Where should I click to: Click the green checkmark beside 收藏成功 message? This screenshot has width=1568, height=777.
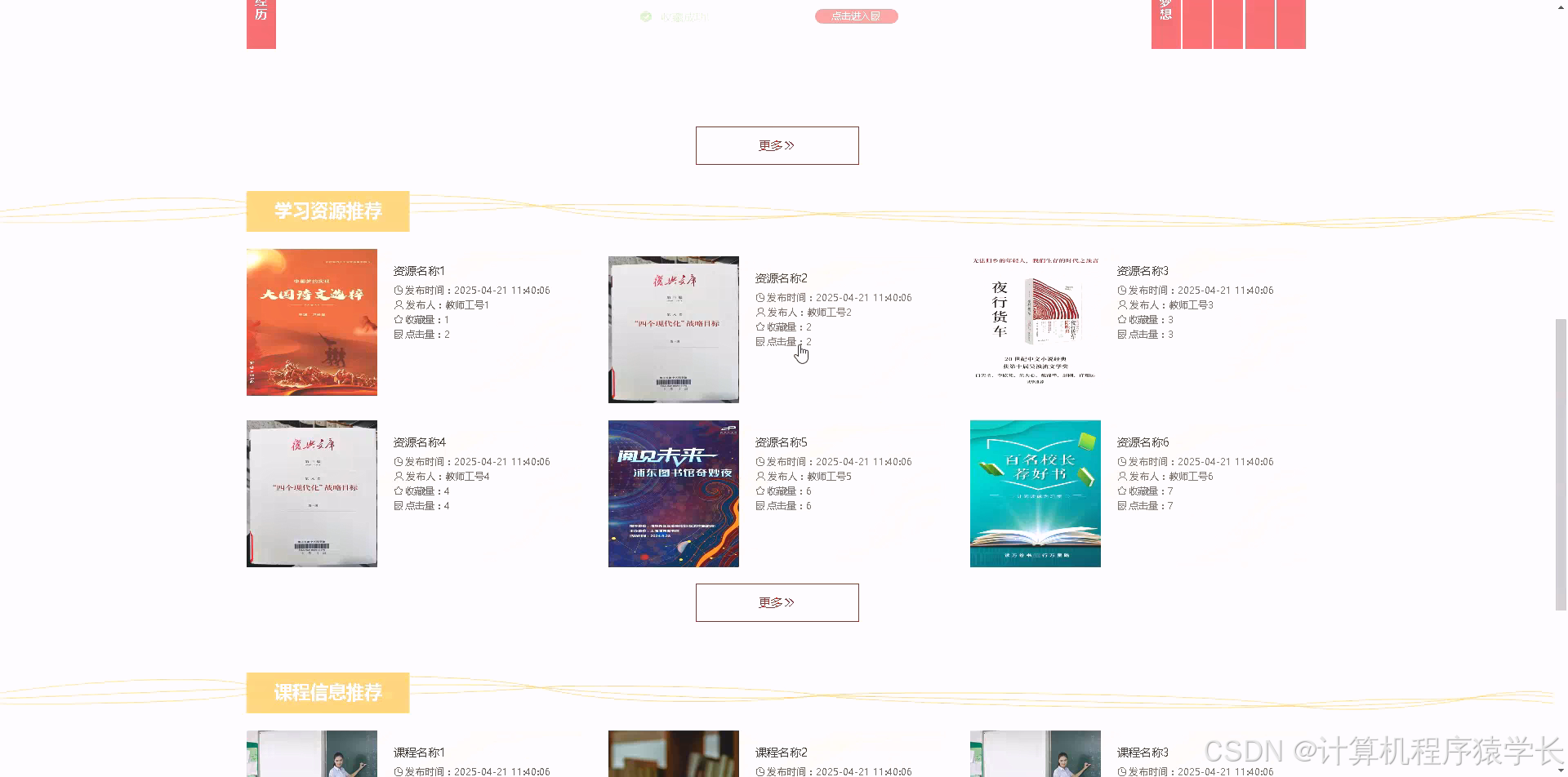tap(645, 16)
